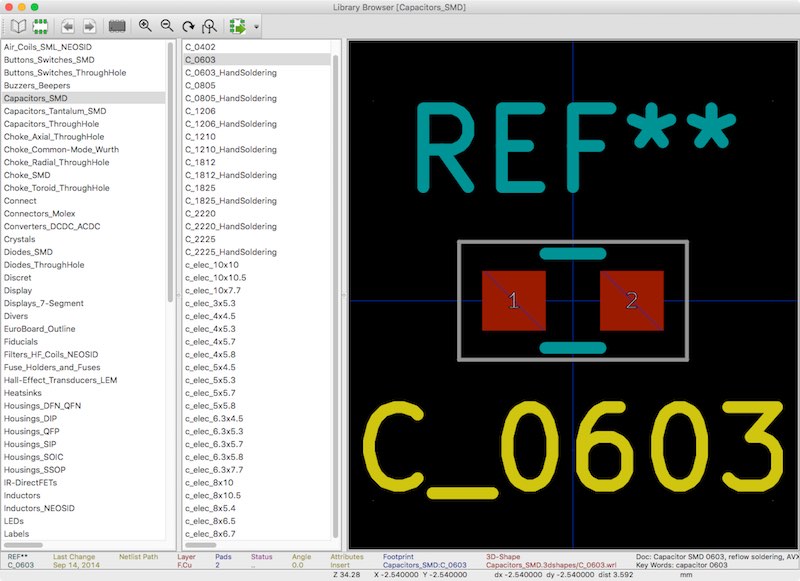Click the library list vertical scrollbar
The height and width of the screenshot is (581, 800).
pos(170,172)
